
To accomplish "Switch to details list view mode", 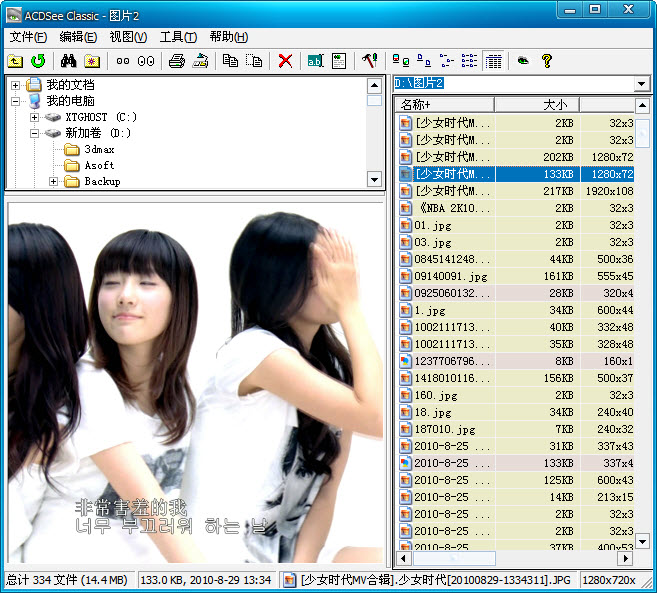I will click(x=493, y=61).
